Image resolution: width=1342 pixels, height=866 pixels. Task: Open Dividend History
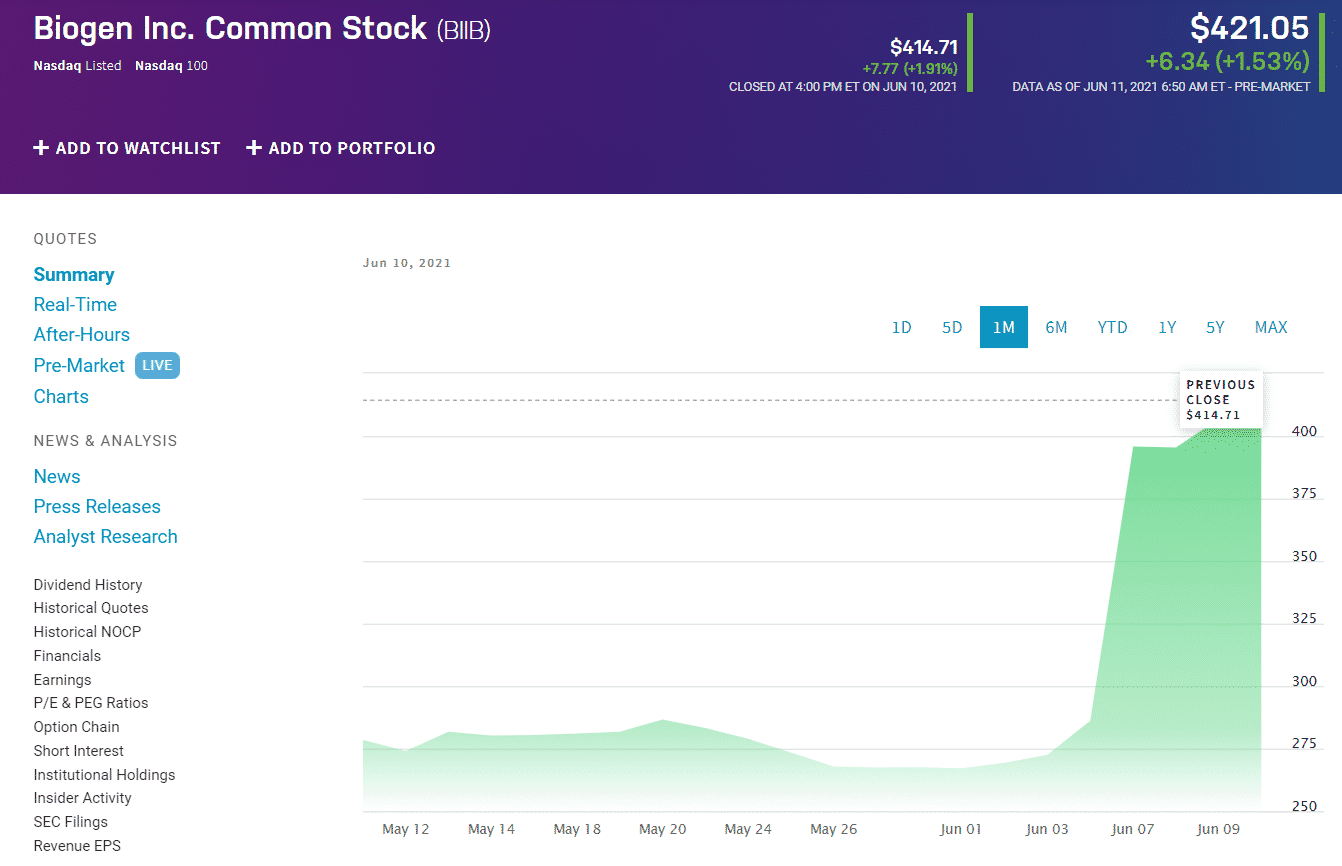88,585
